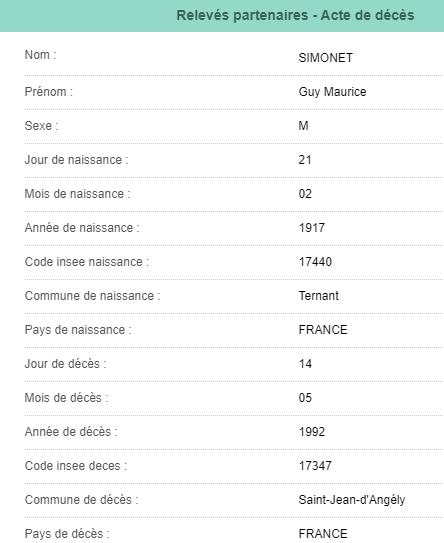Click the 'Relevés partenaires - Acte de décès' header

coord(295,15)
